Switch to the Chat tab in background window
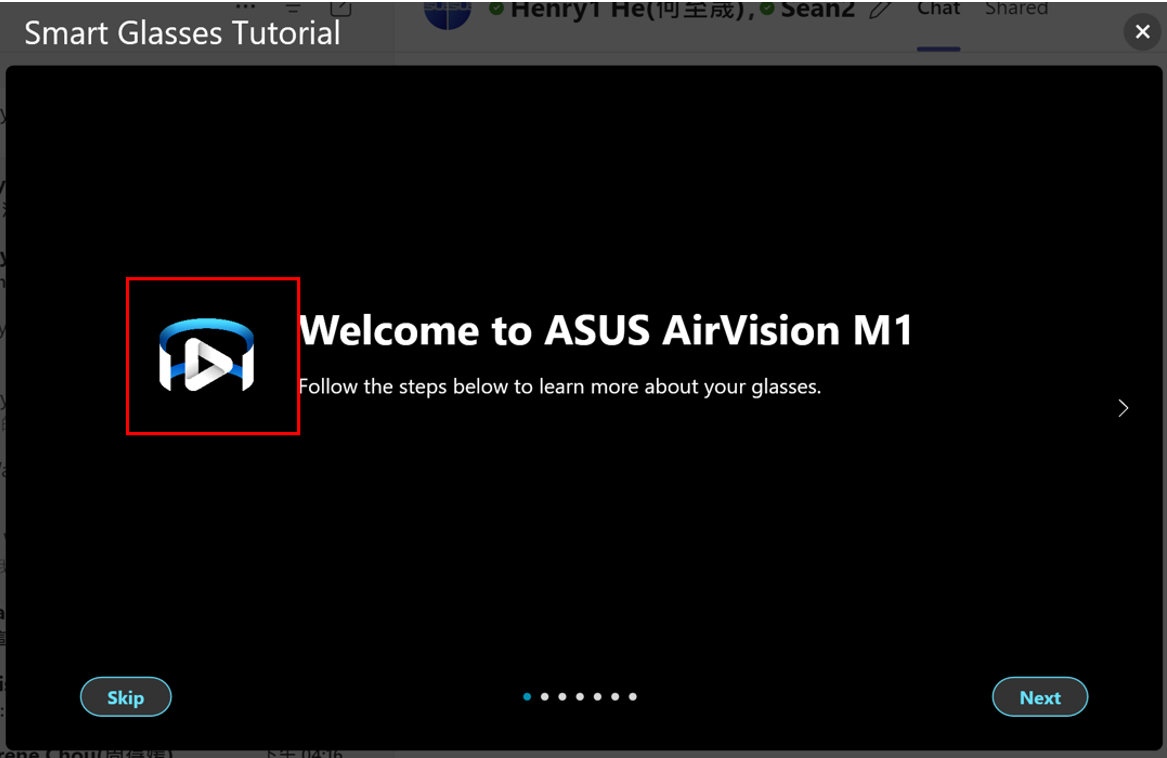 click(x=938, y=9)
